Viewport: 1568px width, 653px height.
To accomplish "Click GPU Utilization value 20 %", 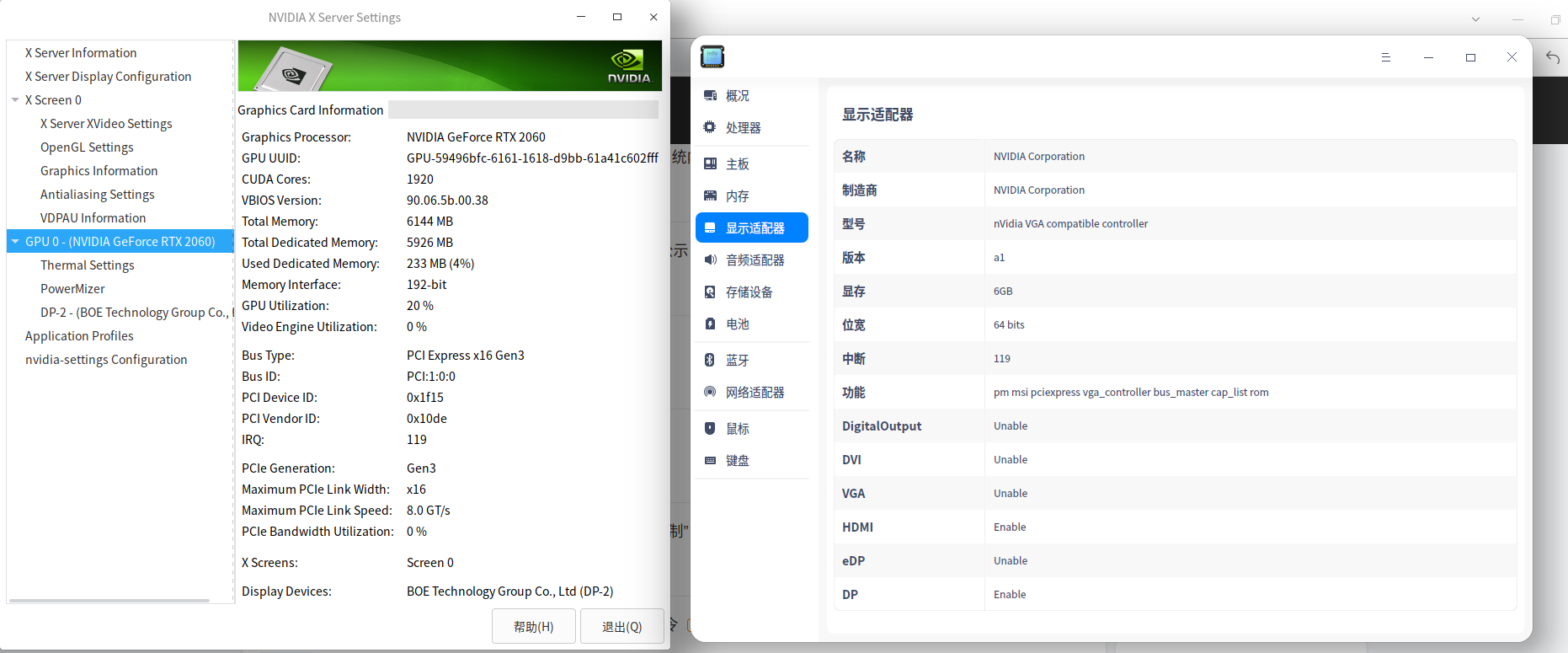I will coord(420,306).
